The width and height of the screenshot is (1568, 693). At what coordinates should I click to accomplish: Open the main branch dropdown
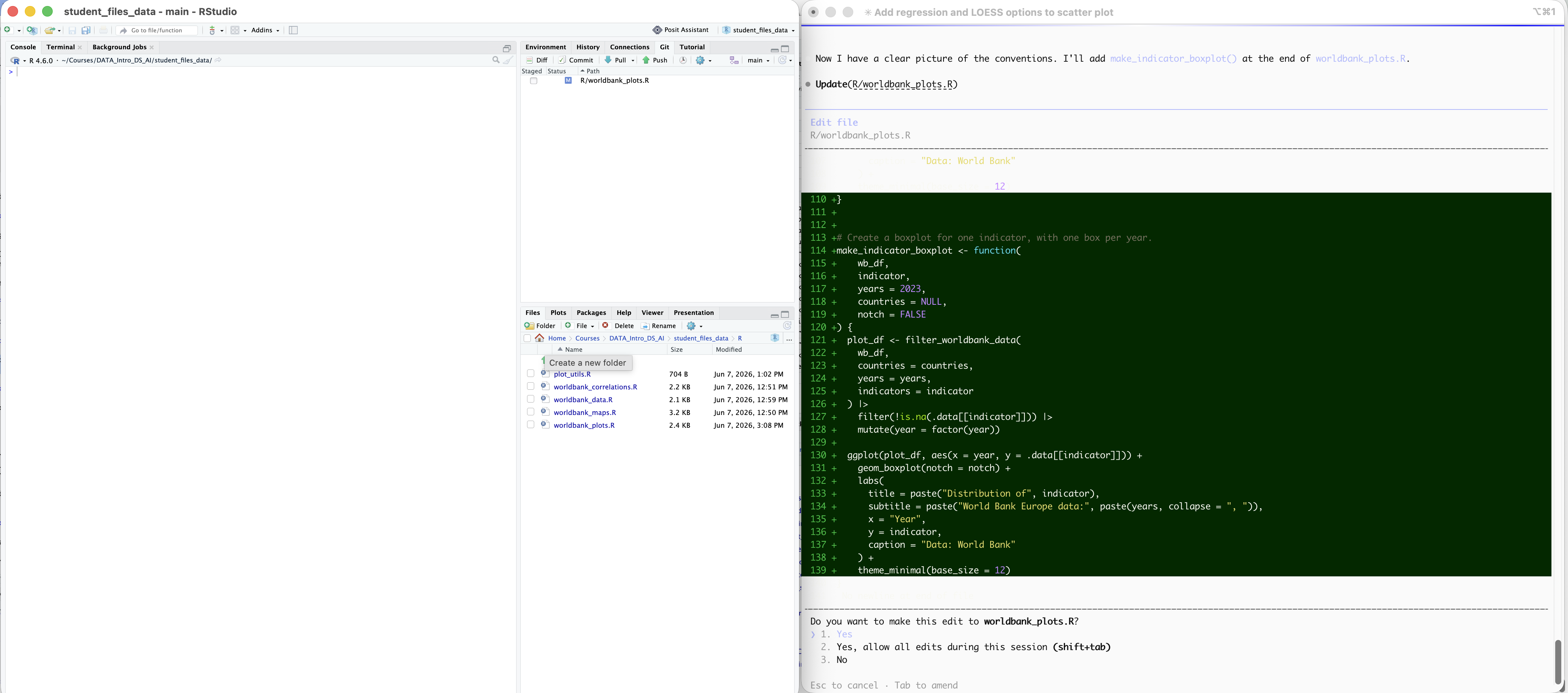(x=758, y=60)
